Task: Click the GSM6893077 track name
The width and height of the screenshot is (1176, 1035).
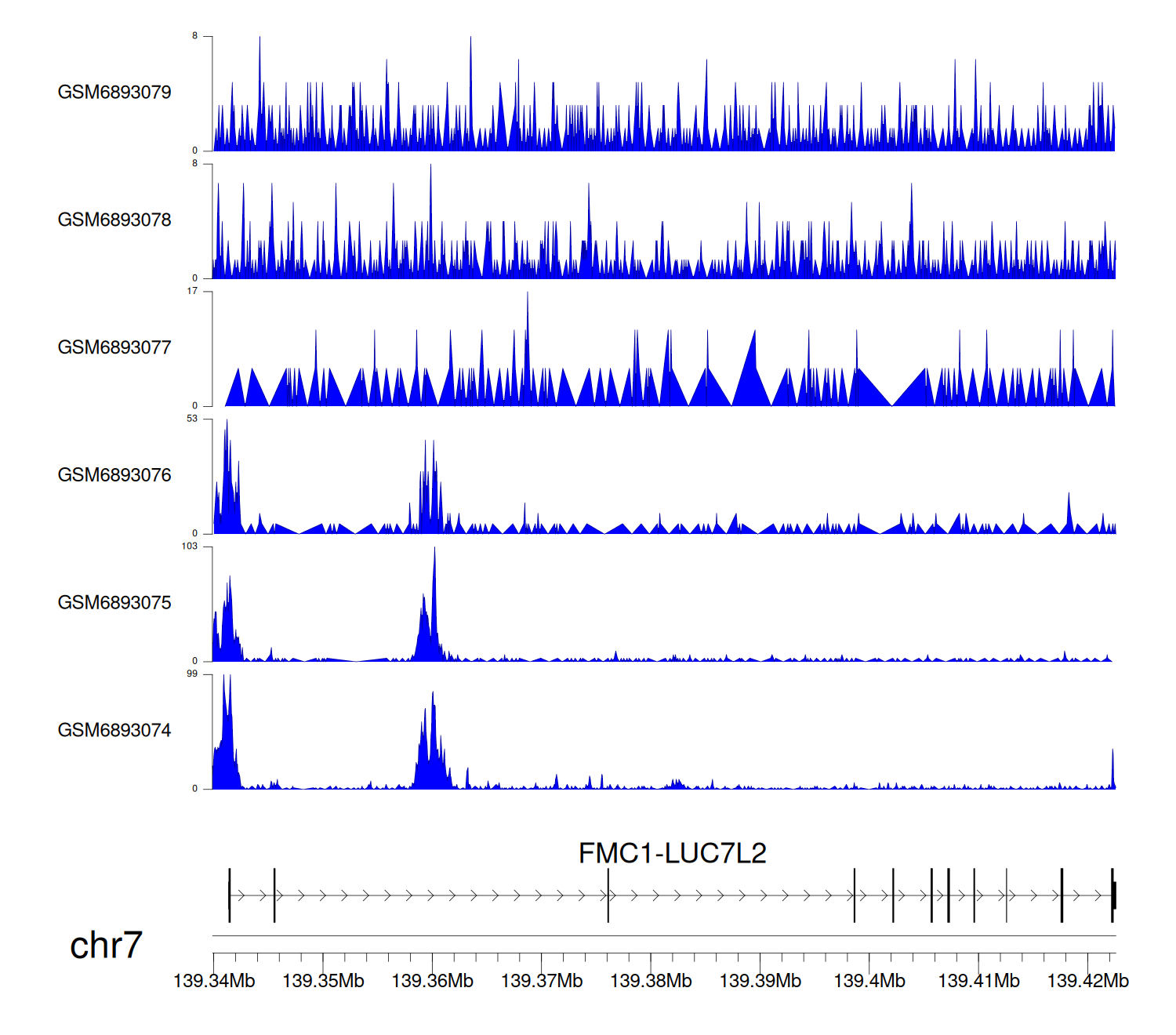Action: 114,348
